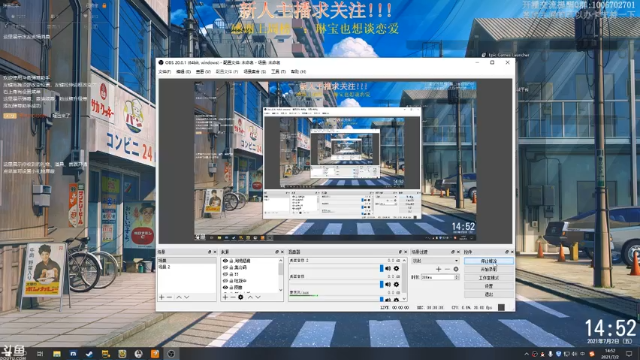
Task: Toggle the lock on the second source
Action: pos(231,267)
